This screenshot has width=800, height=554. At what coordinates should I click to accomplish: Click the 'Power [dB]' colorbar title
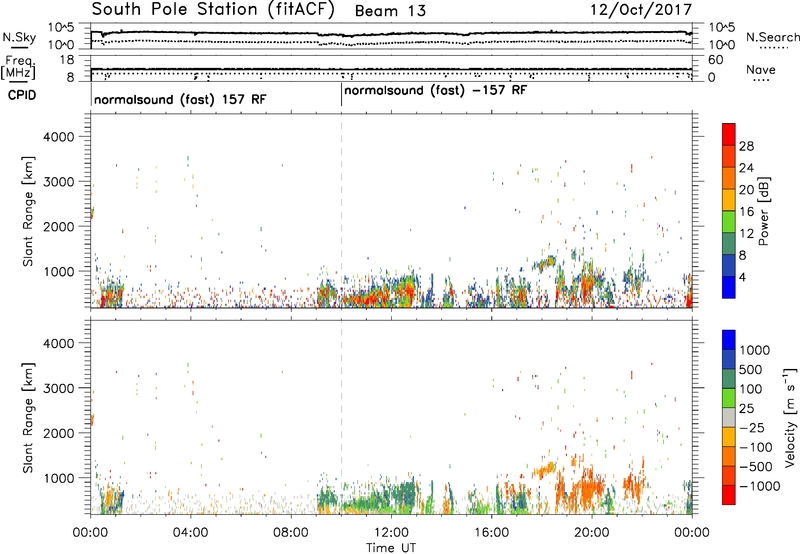[763, 211]
